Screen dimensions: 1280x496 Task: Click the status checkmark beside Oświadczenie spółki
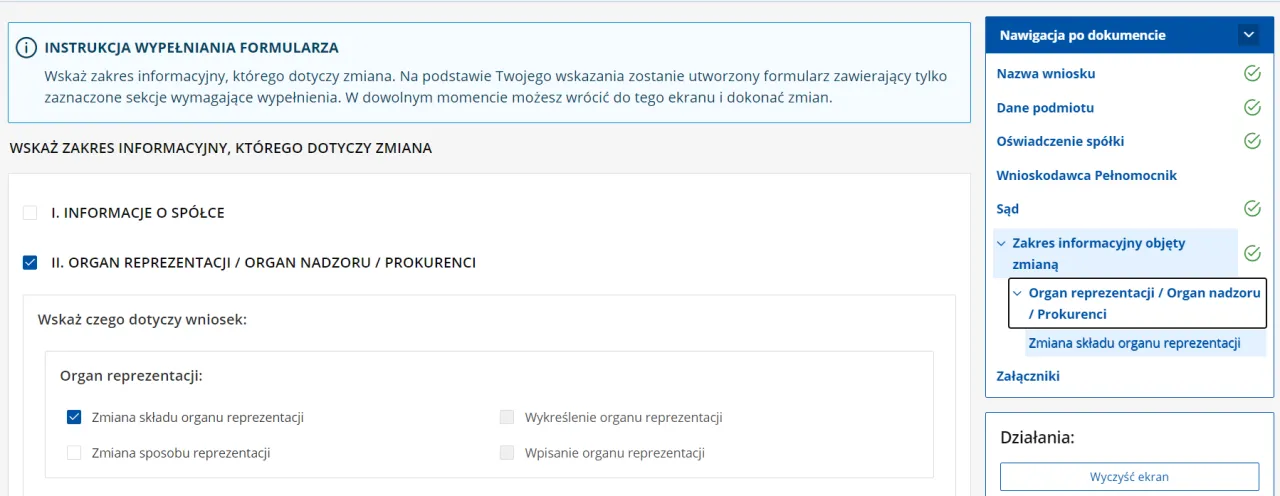1251,141
